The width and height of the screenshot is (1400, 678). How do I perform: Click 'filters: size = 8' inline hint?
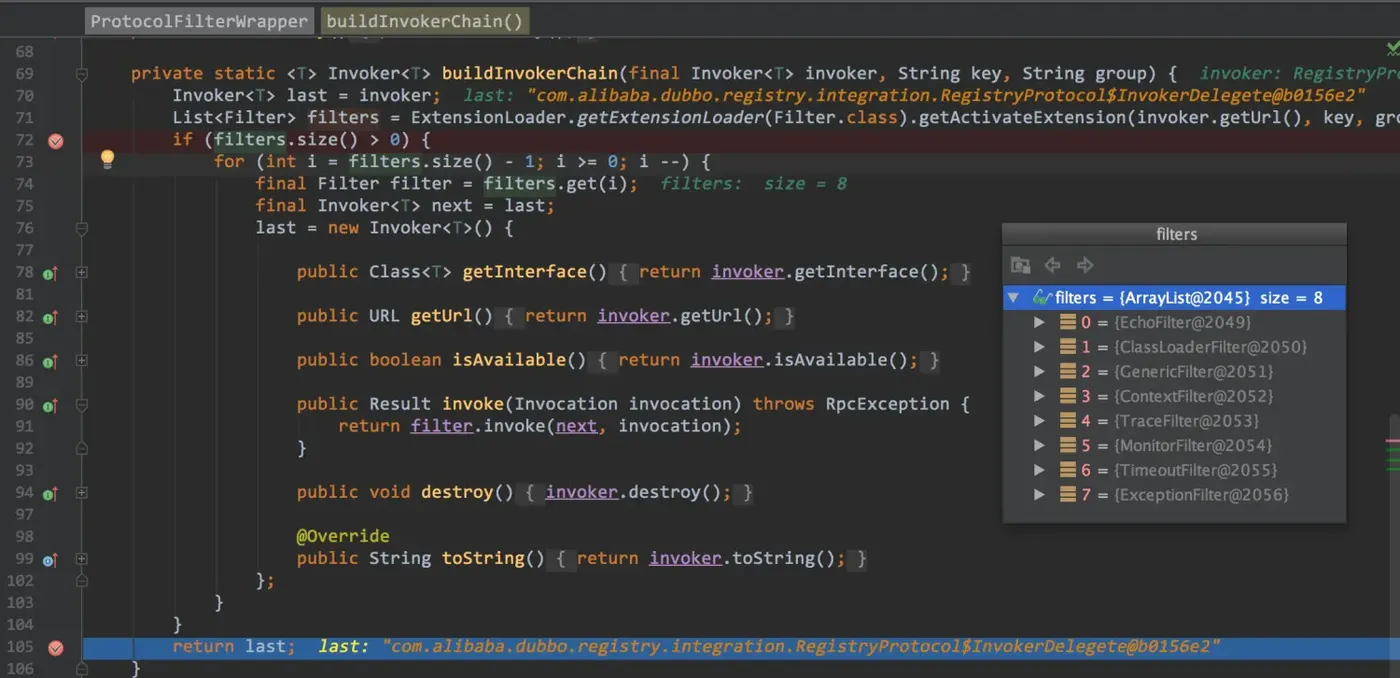[x=754, y=184]
